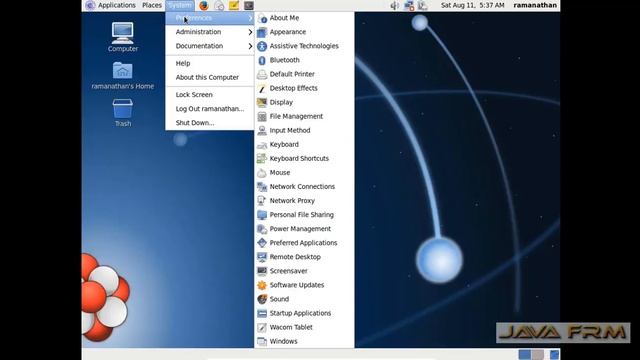This screenshot has height=360, width=640.
Task: Click the Network Proxy icon
Action: click(262, 201)
